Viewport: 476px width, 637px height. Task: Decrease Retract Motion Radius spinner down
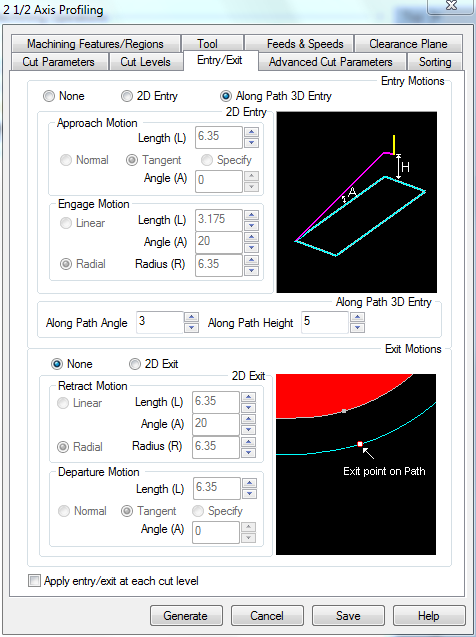click(249, 453)
